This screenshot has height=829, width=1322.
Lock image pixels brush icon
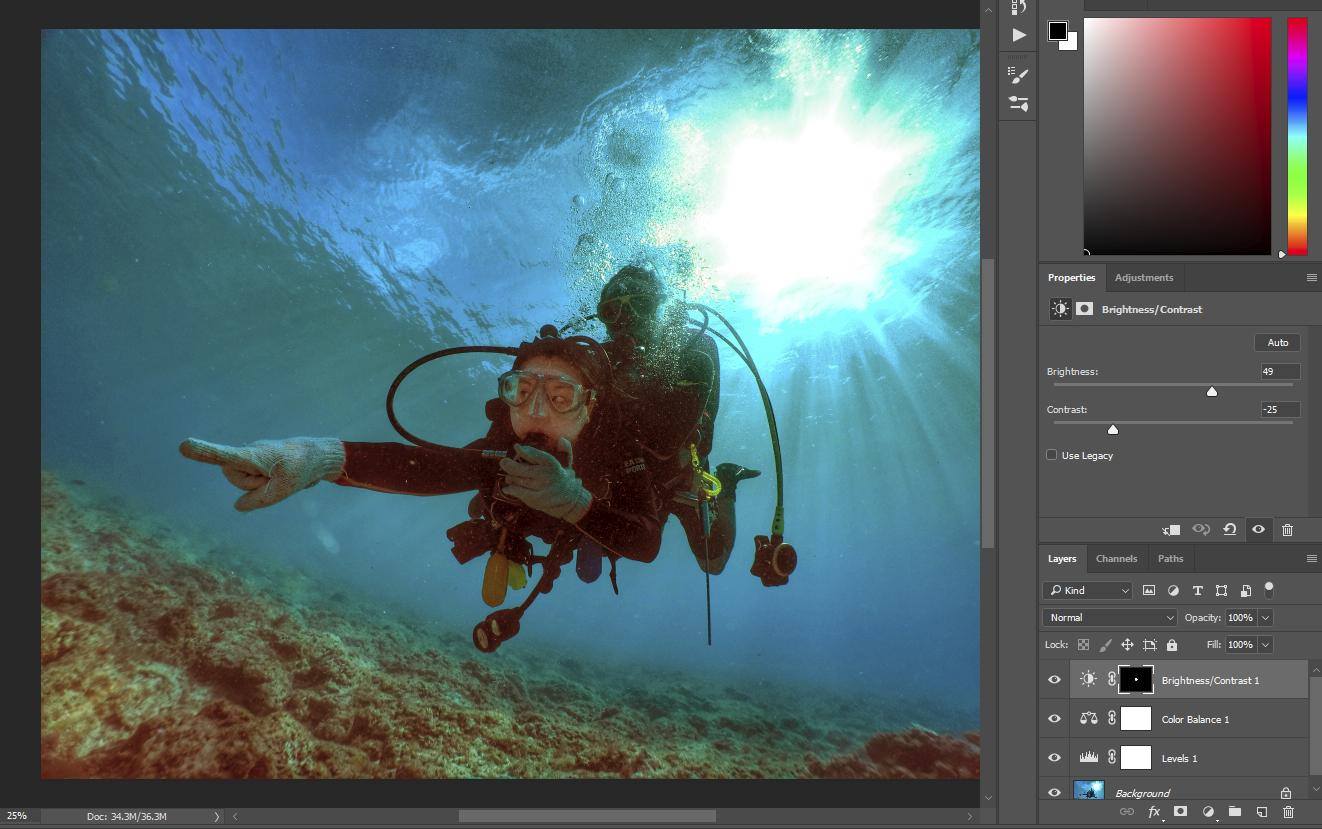tap(1105, 645)
